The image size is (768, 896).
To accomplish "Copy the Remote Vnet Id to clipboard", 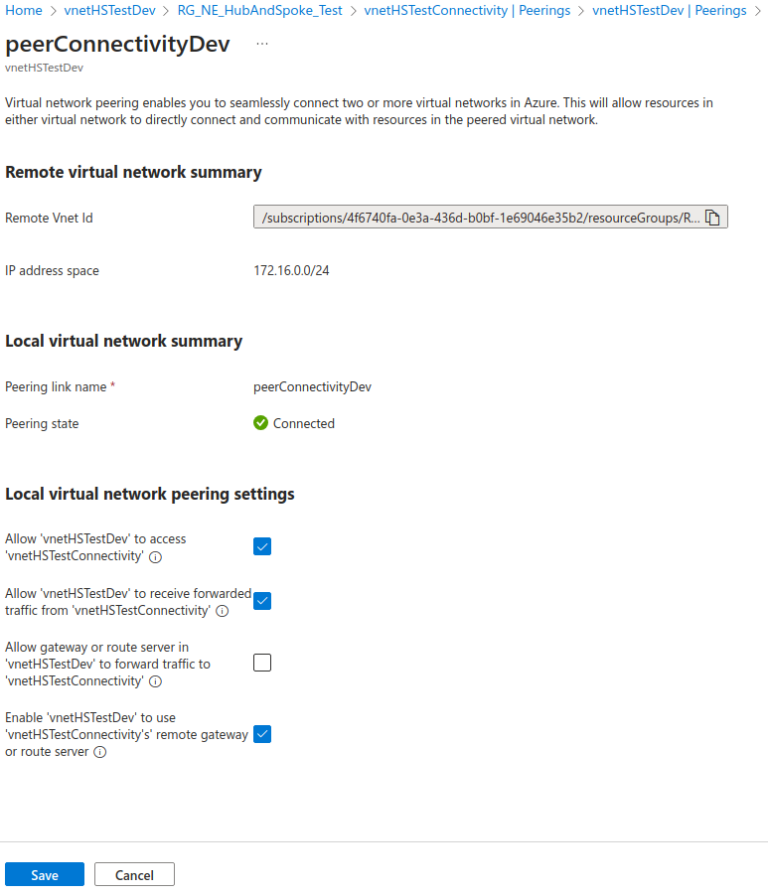I will [x=714, y=217].
